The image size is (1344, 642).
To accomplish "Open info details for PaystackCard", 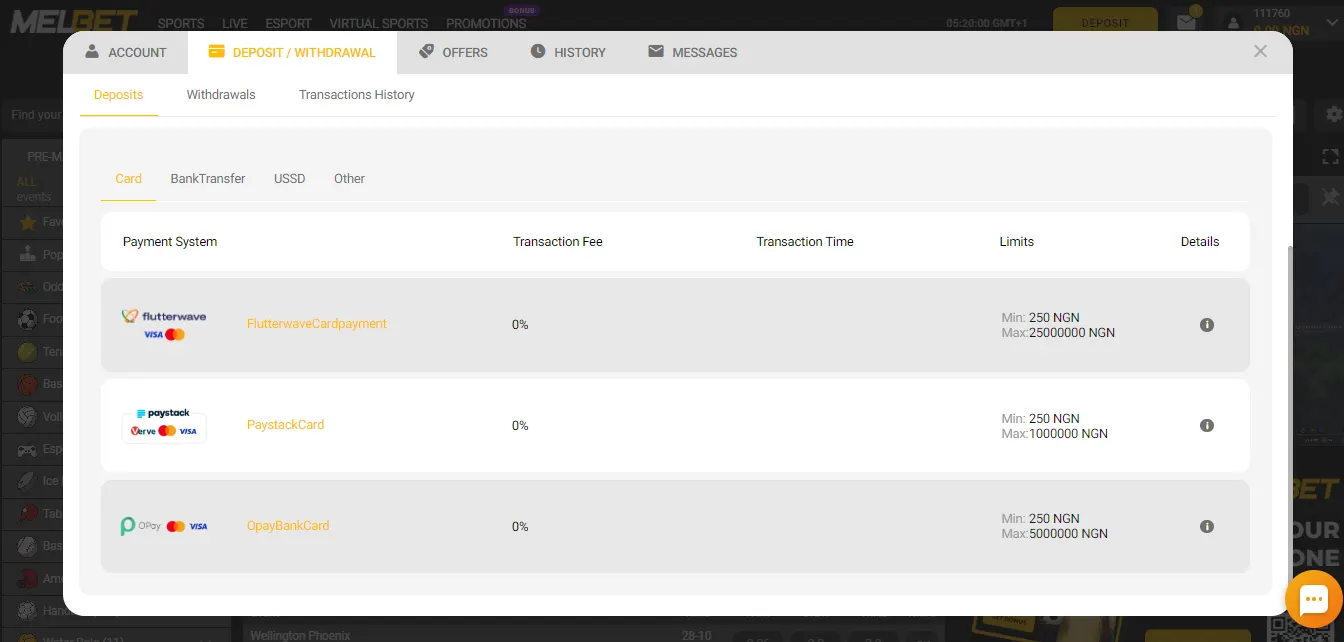I will (1206, 425).
